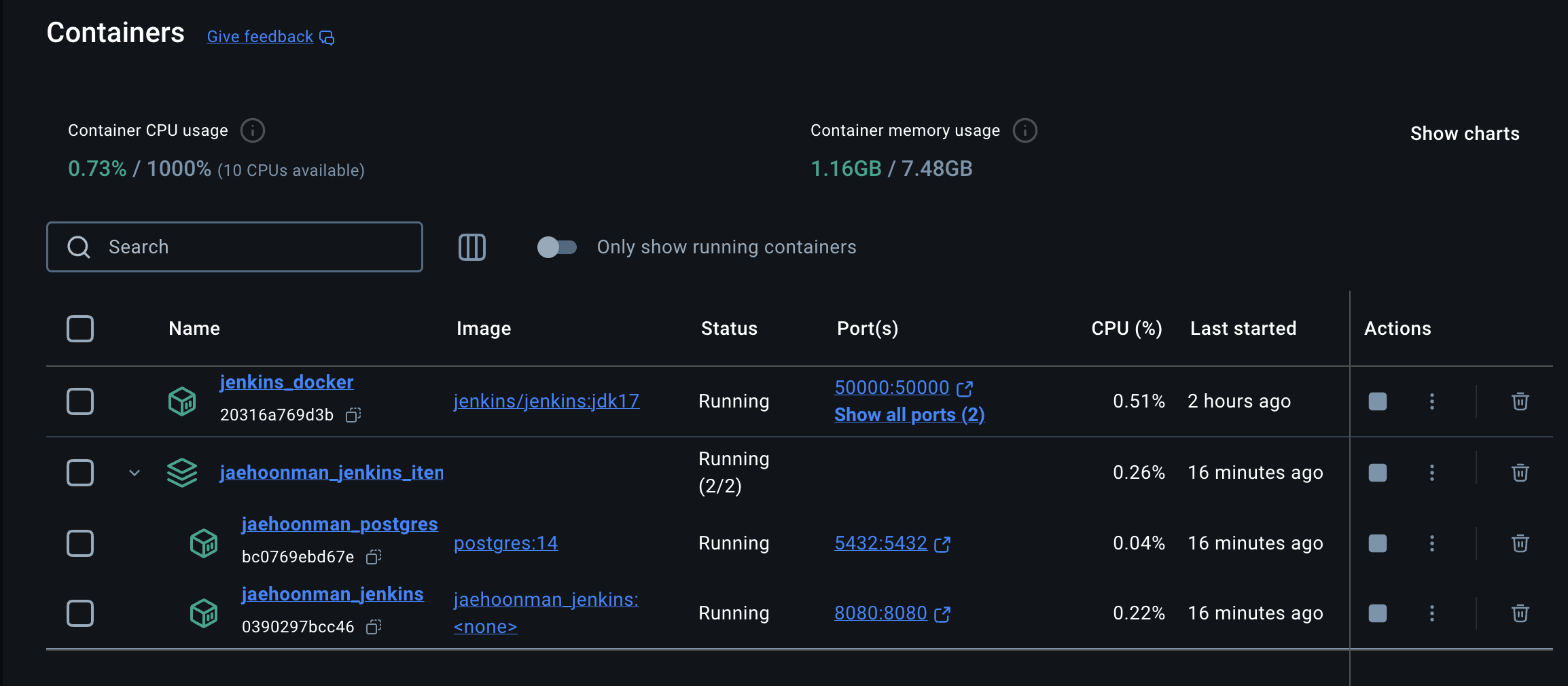Open port link 50000:50000
This screenshot has height=686, width=1568.
click(892, 388)
